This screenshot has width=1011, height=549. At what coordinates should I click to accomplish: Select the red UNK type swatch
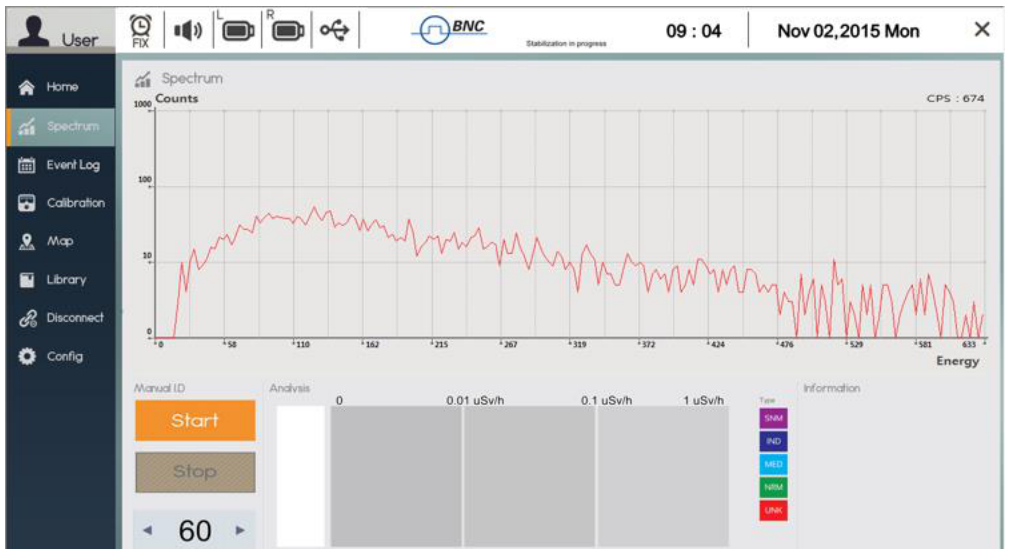coord(773,510)
